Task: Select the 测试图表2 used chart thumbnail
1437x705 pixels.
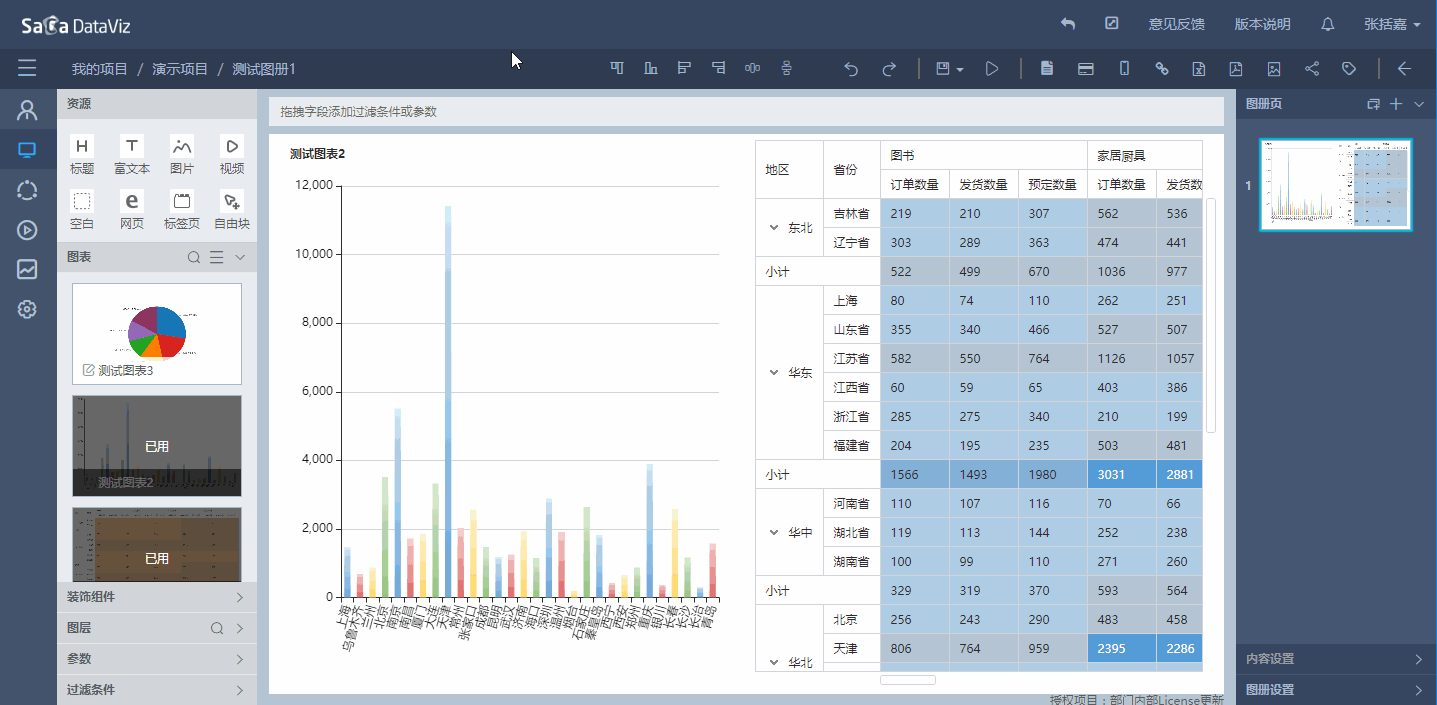Action: tap(157, 446)
